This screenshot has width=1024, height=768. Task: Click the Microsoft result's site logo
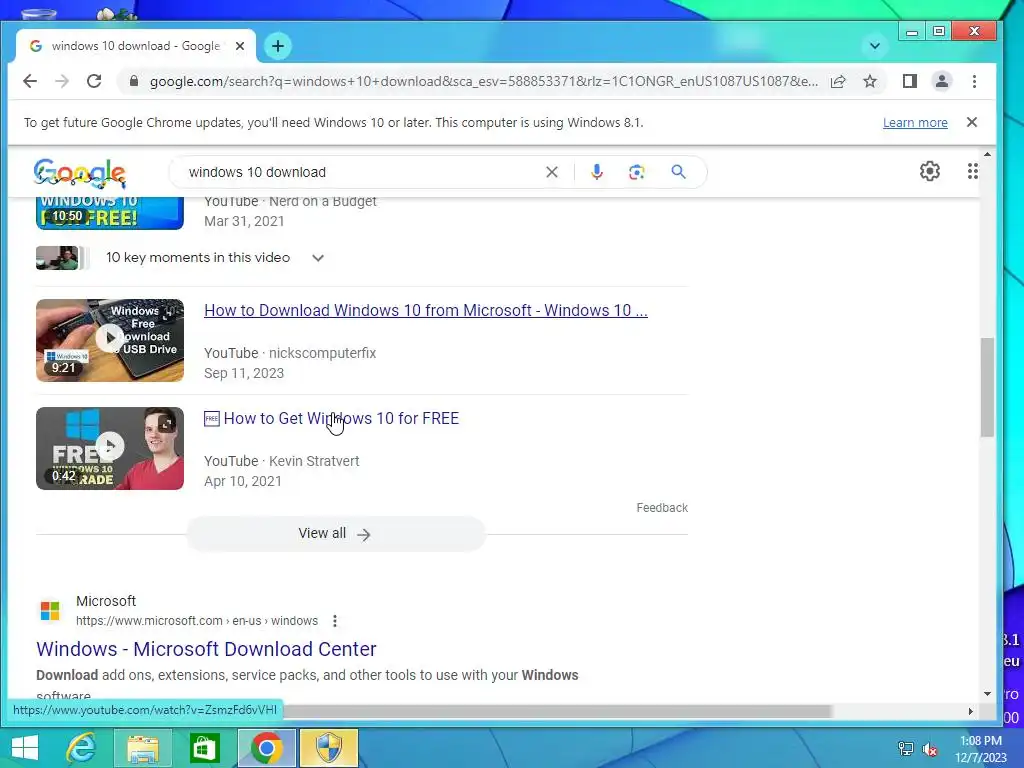(50, 611)
